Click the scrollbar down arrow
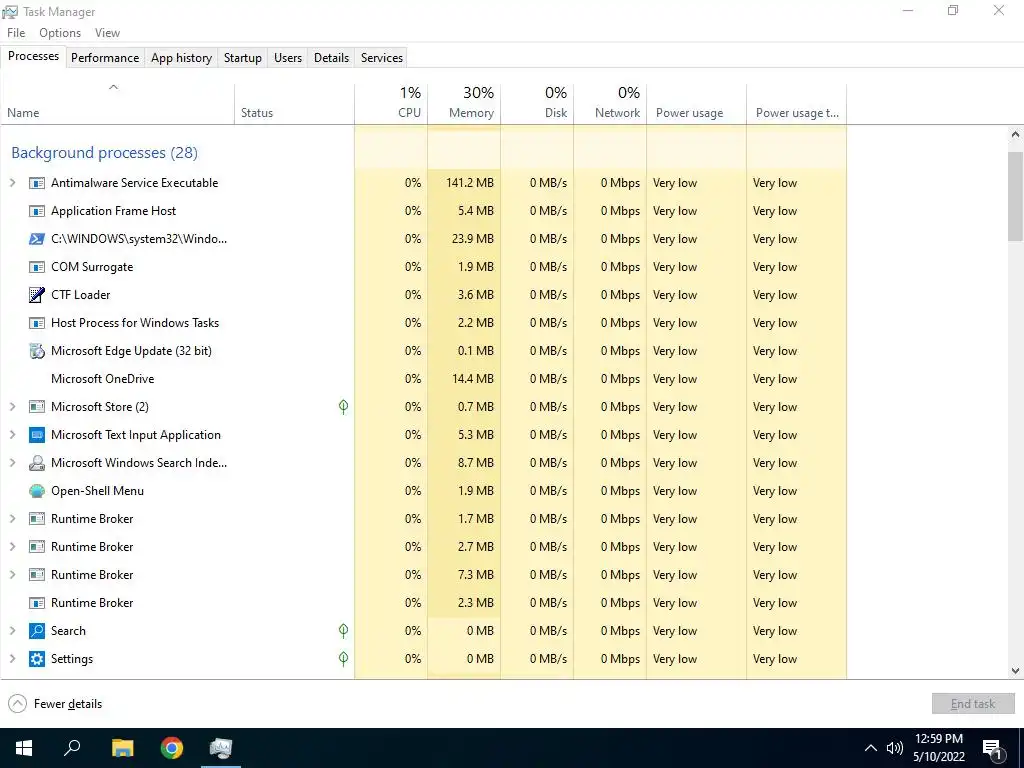Screen dimensions: 1024x768 point(1015,671)
